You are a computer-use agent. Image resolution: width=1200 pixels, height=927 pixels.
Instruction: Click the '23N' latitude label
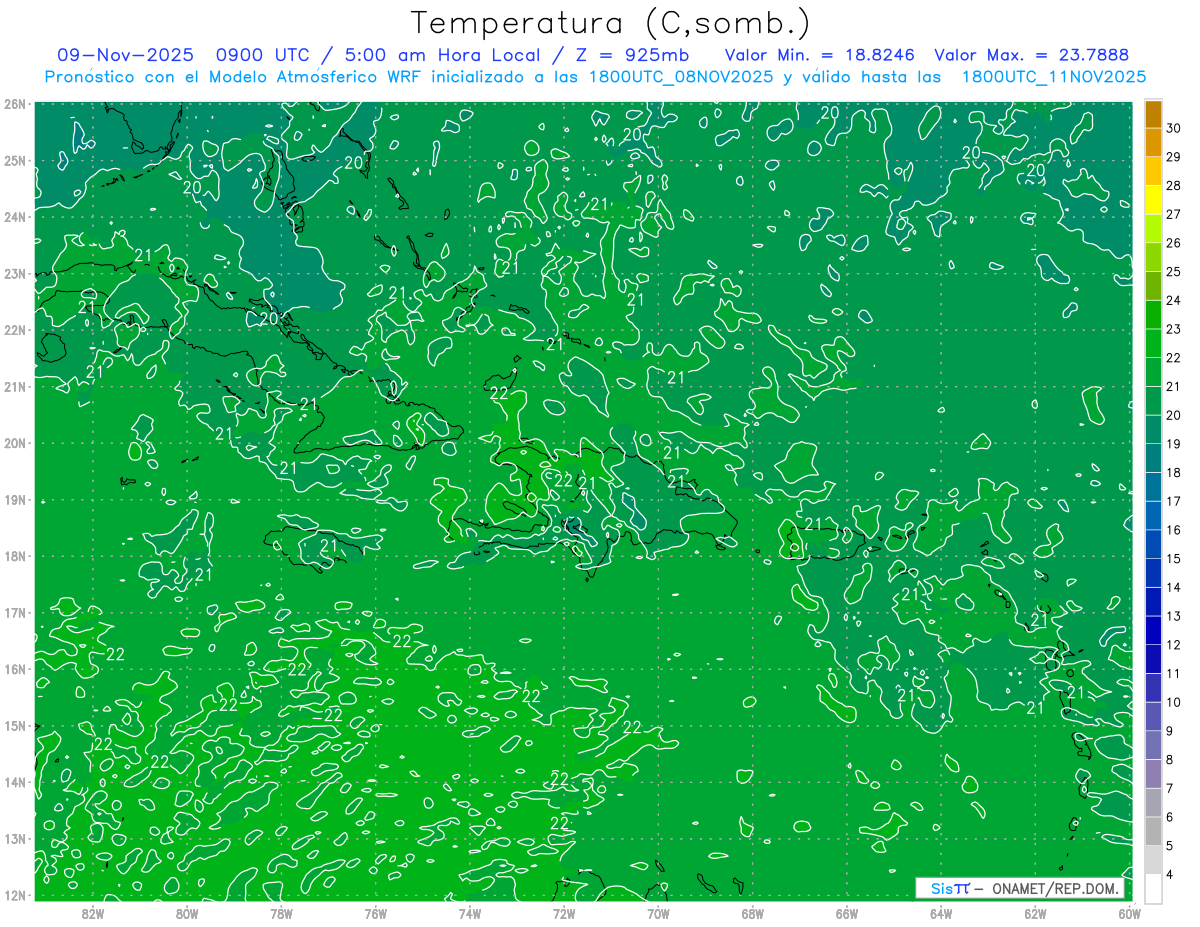[14, 273]
